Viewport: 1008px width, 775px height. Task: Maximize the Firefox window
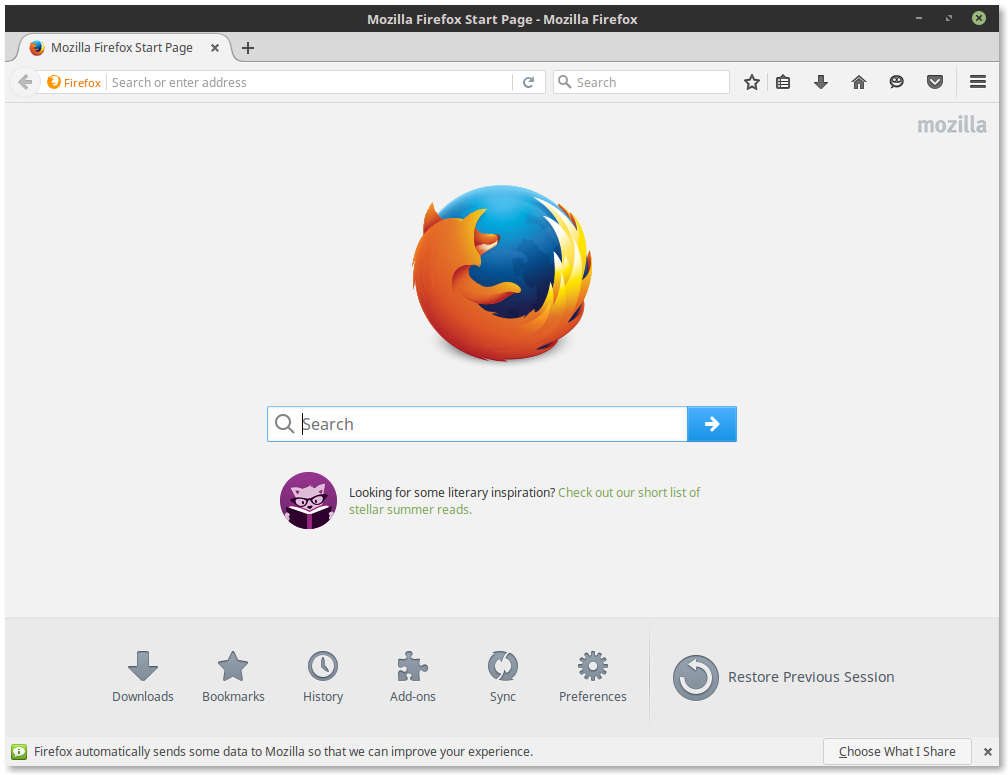(949, 18)
